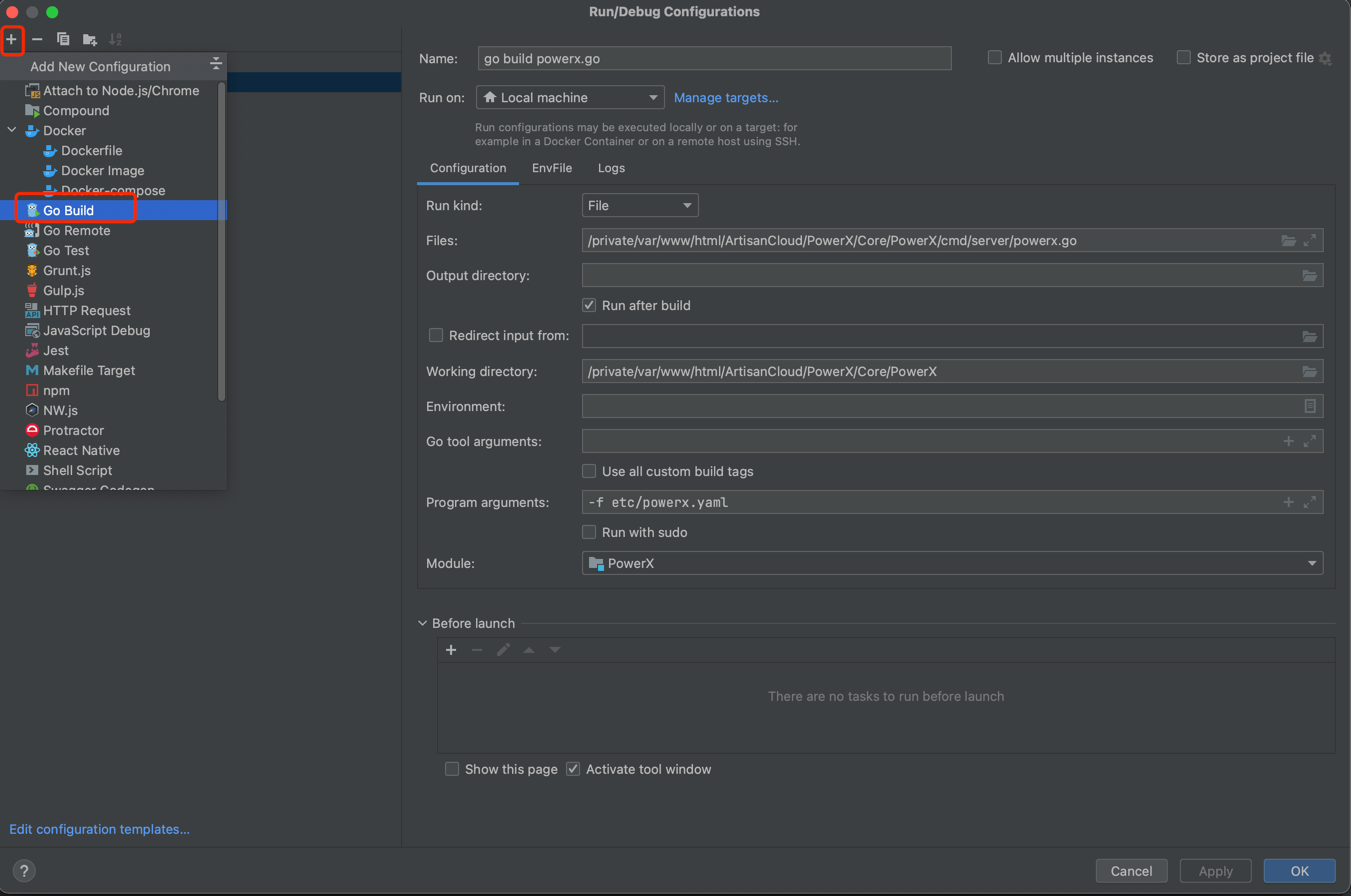The image size is (1351, 896).
Task: Open Environment variables editor icon
Action: coord(1310,406)
